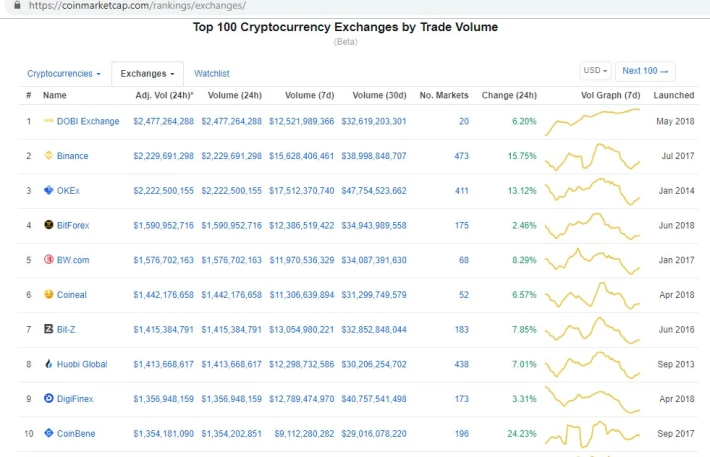Click Huobi Global's 438 markets count
Viewport: 710px width, 457px height.
461,364
